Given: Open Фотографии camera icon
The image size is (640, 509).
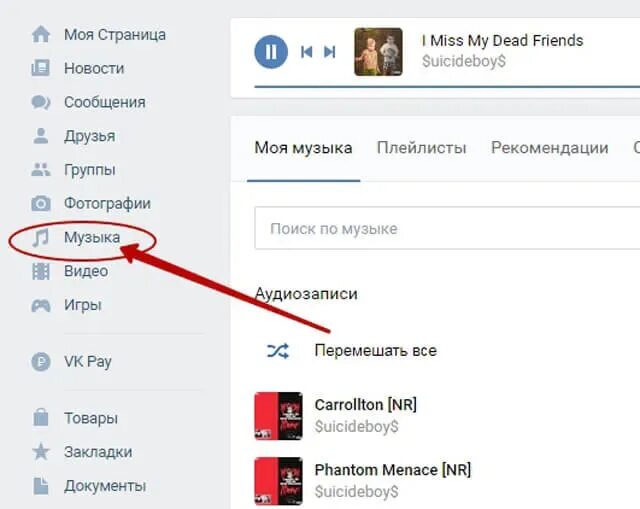Looking at the screenshot, I should tap(41, 203).
